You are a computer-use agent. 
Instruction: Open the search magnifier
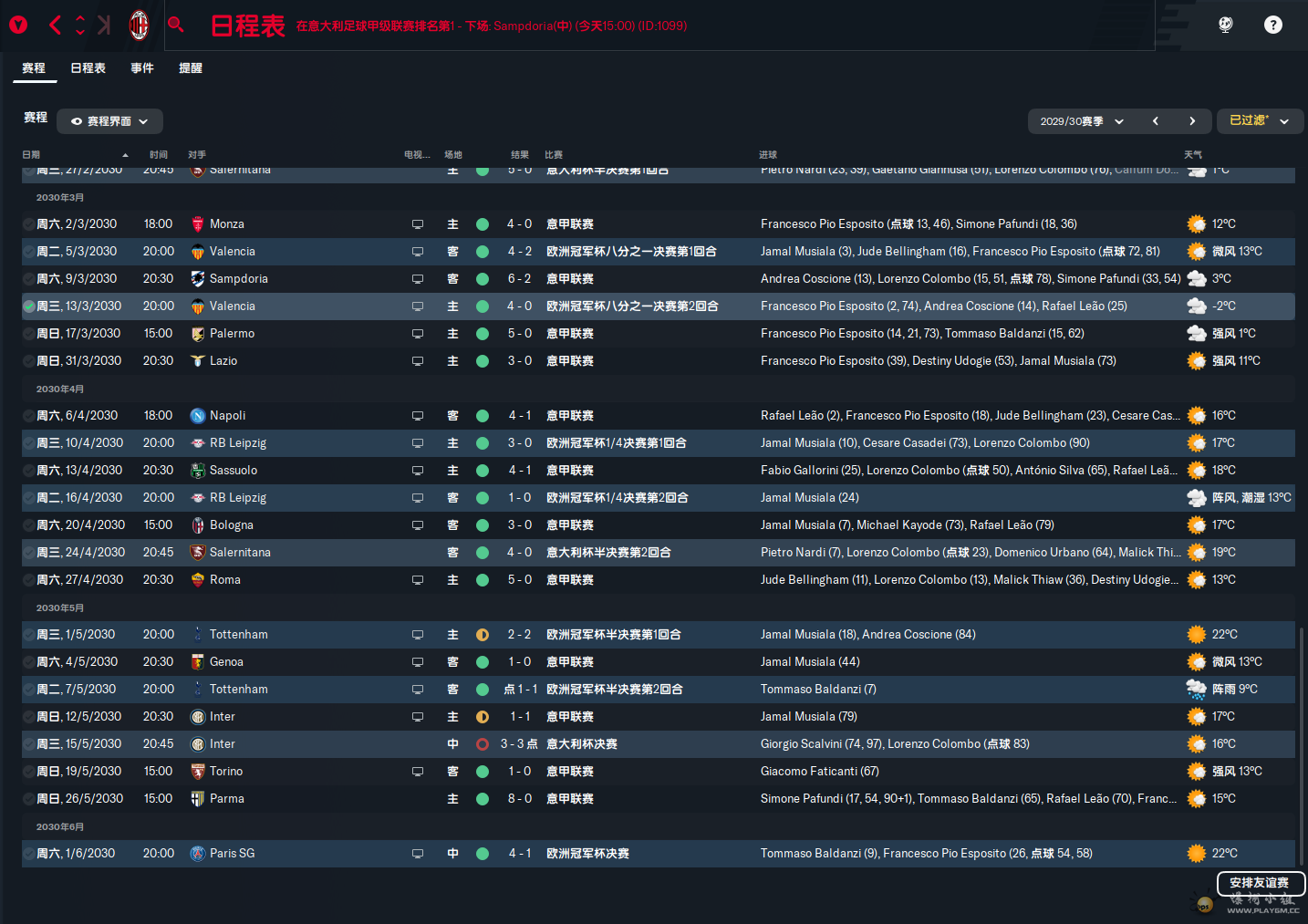click(x=176, y=25)
